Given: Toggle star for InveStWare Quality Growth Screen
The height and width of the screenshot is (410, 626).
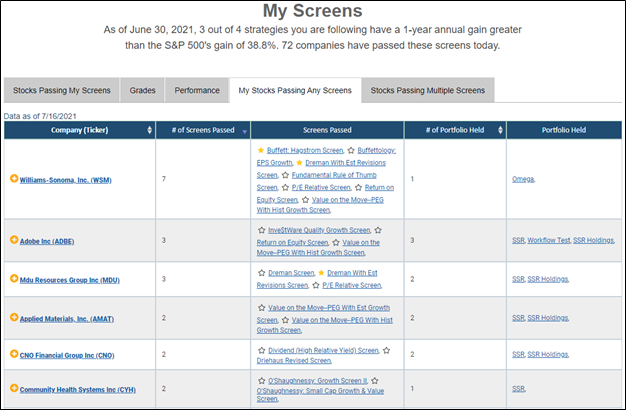Looking at the screenshot, I should 261,230.
